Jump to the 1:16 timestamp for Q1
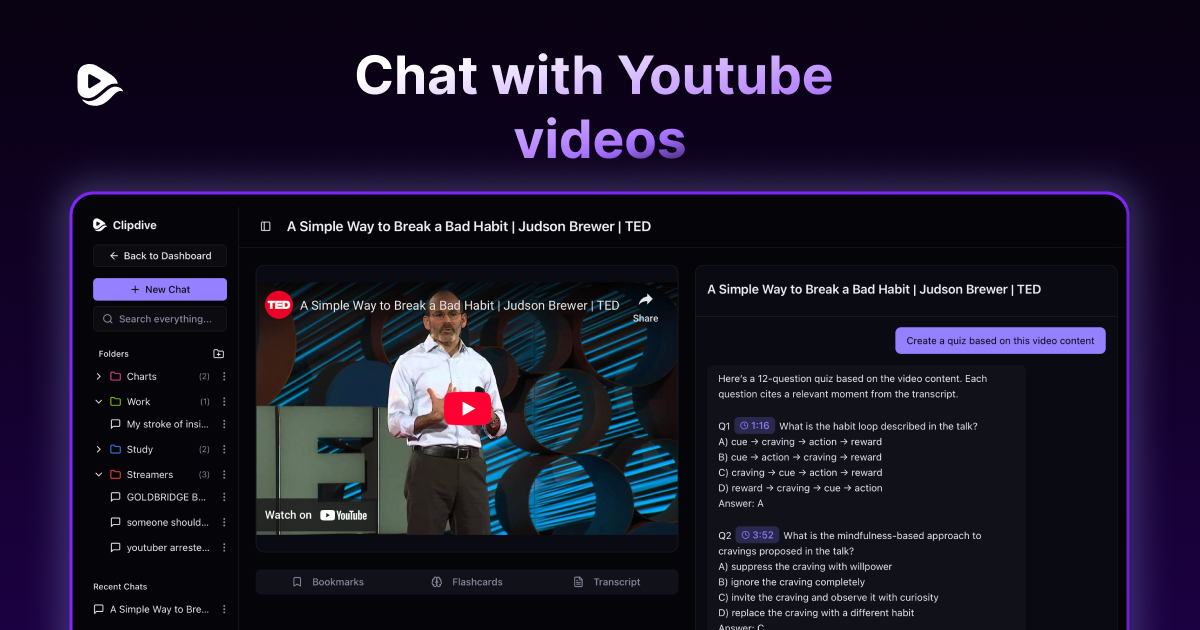Viewport: 1200px width, 630px height. [x=754, y=426]
